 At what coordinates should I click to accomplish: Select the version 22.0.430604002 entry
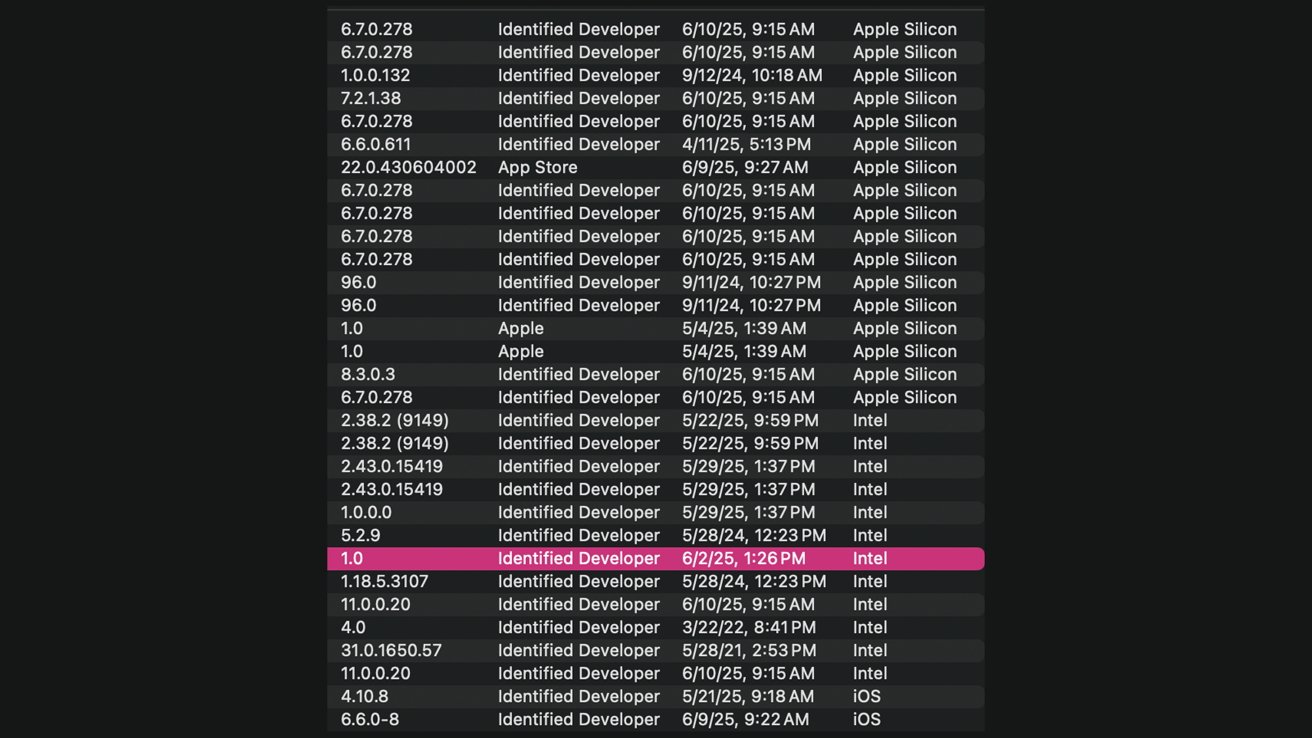408,167
